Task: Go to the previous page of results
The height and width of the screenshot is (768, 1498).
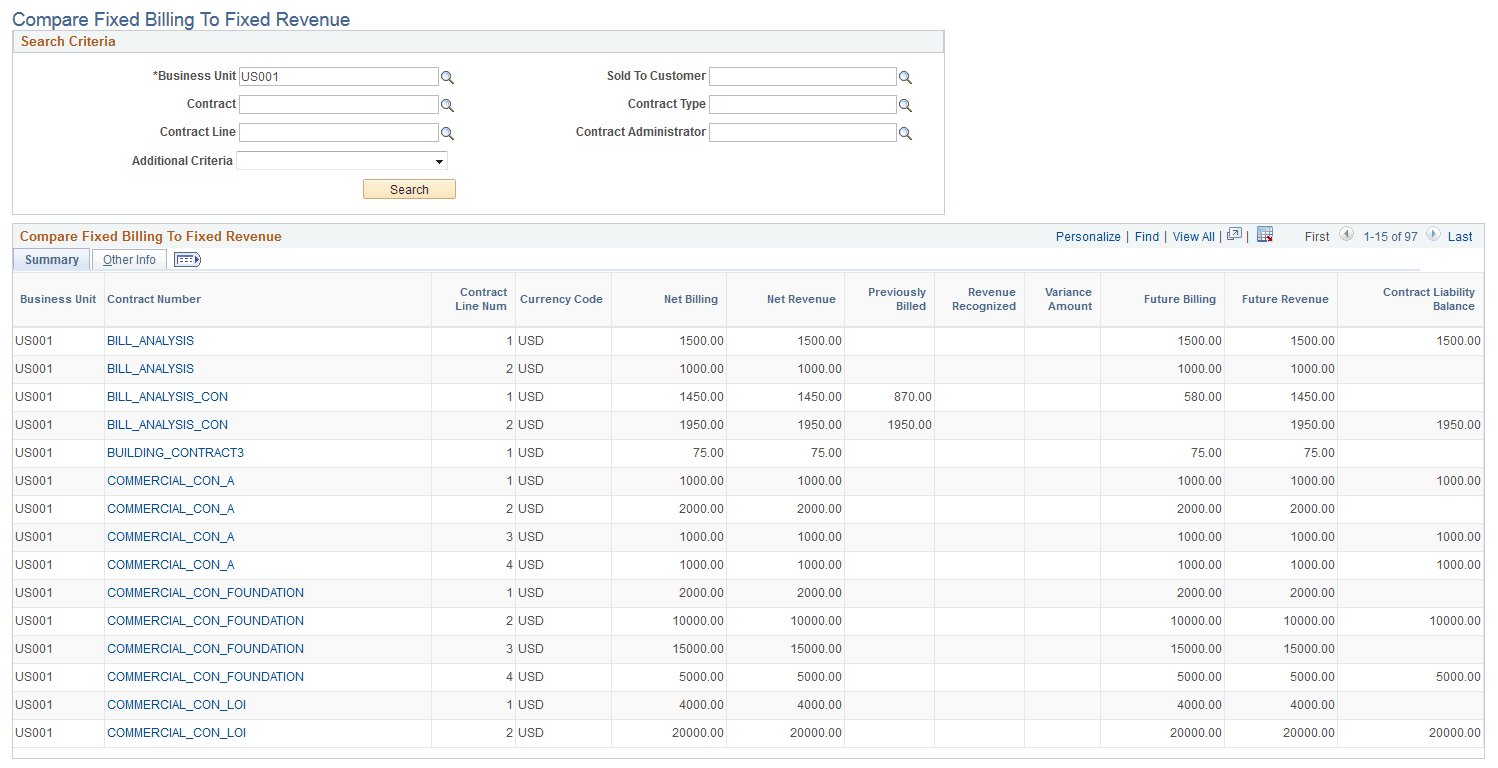Action: pos(1346,235)
